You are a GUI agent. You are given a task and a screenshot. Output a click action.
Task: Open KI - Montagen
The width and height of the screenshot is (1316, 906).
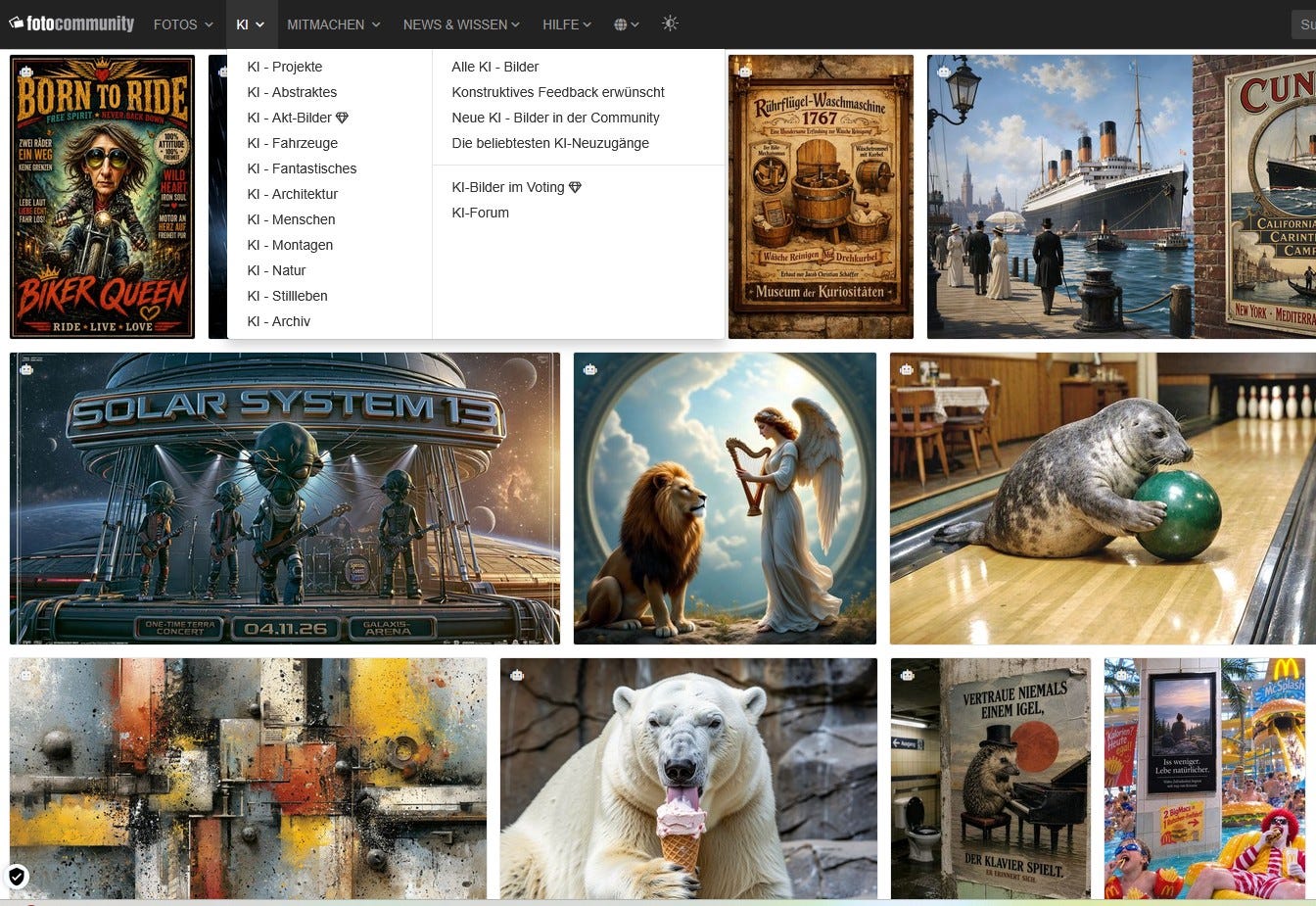point(290,245)
